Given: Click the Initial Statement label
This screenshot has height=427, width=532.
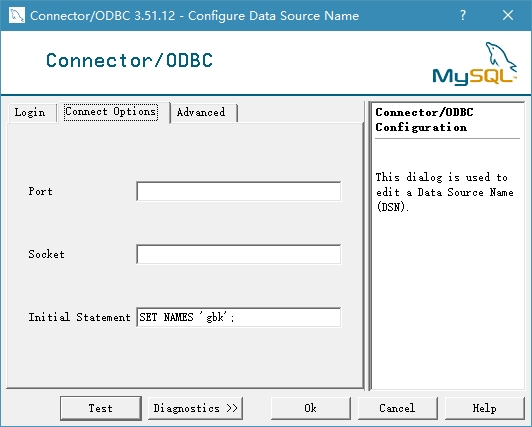Looking at the screenshot, I should coord(79,317).
